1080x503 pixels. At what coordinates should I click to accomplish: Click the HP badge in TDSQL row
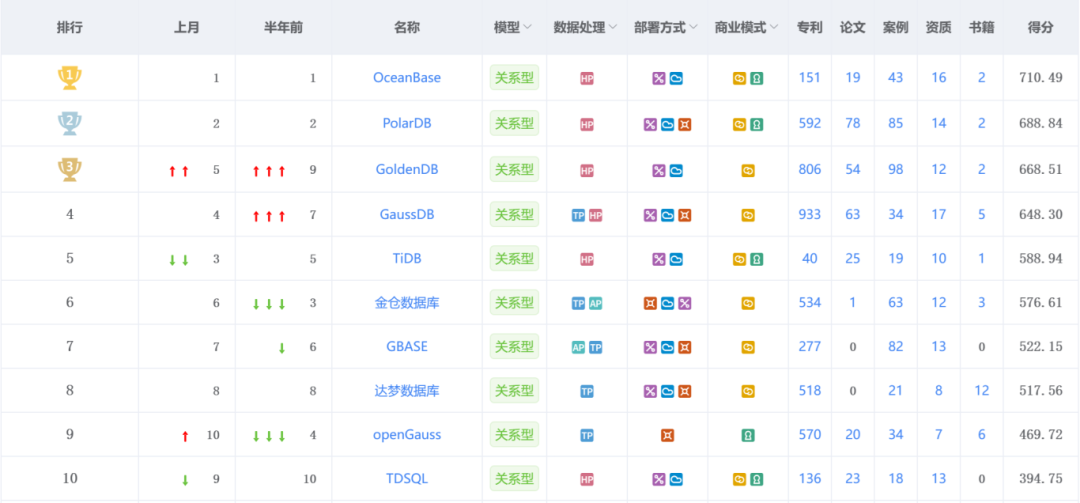click(587, 479)
